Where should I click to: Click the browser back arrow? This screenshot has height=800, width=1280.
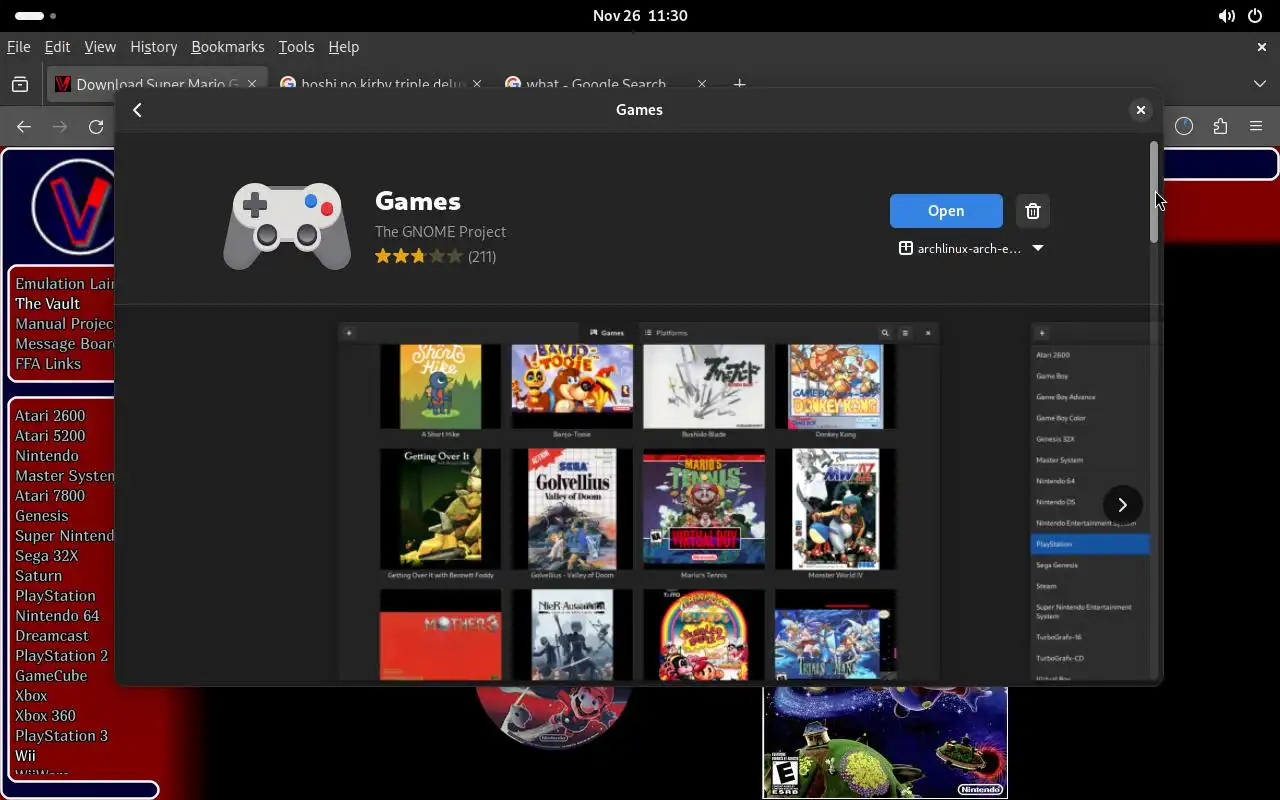[x=24, y=126]
